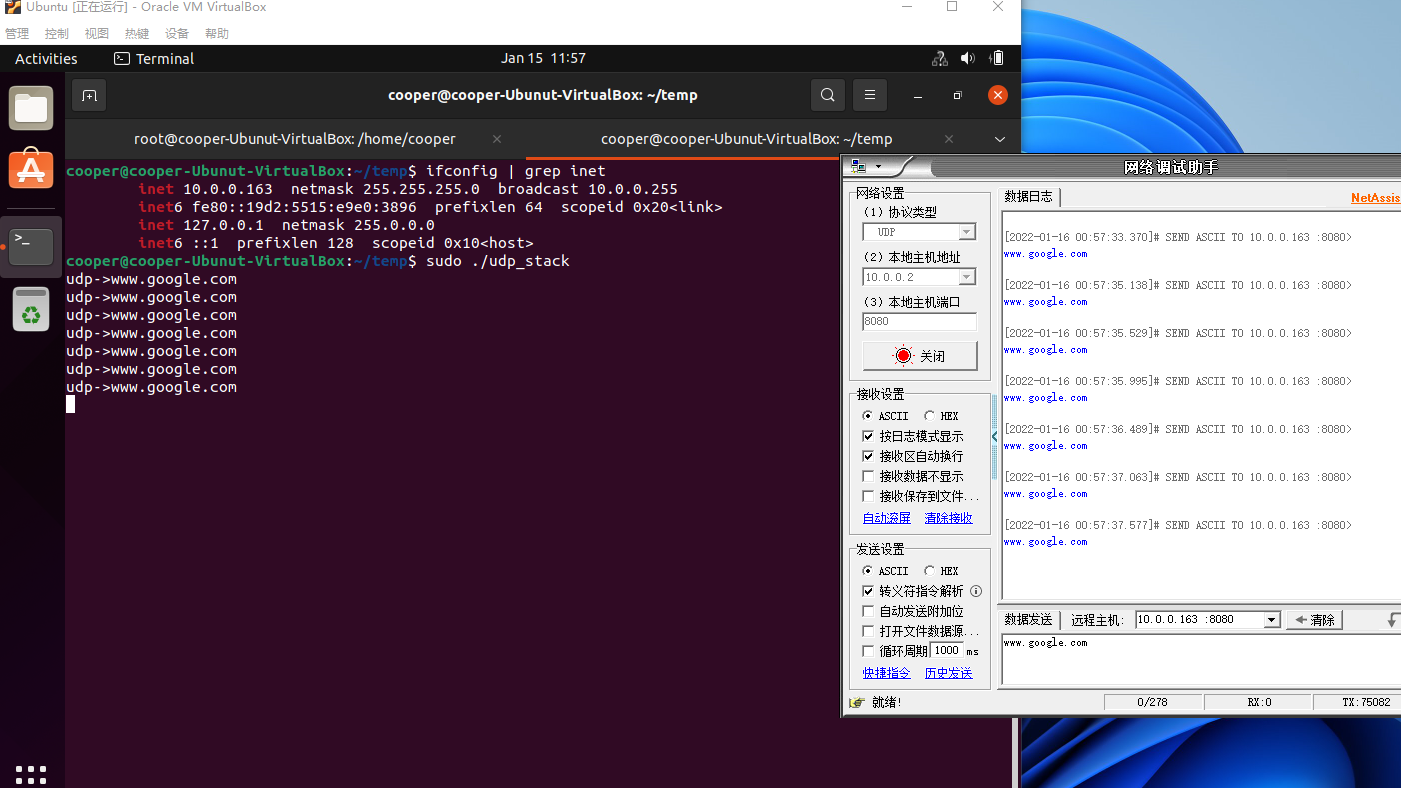Image resolution: width=1401 pixels, height=788 pixels.
Task: Open Ubuntu Activities overview
Action: [x=46, y=59]
